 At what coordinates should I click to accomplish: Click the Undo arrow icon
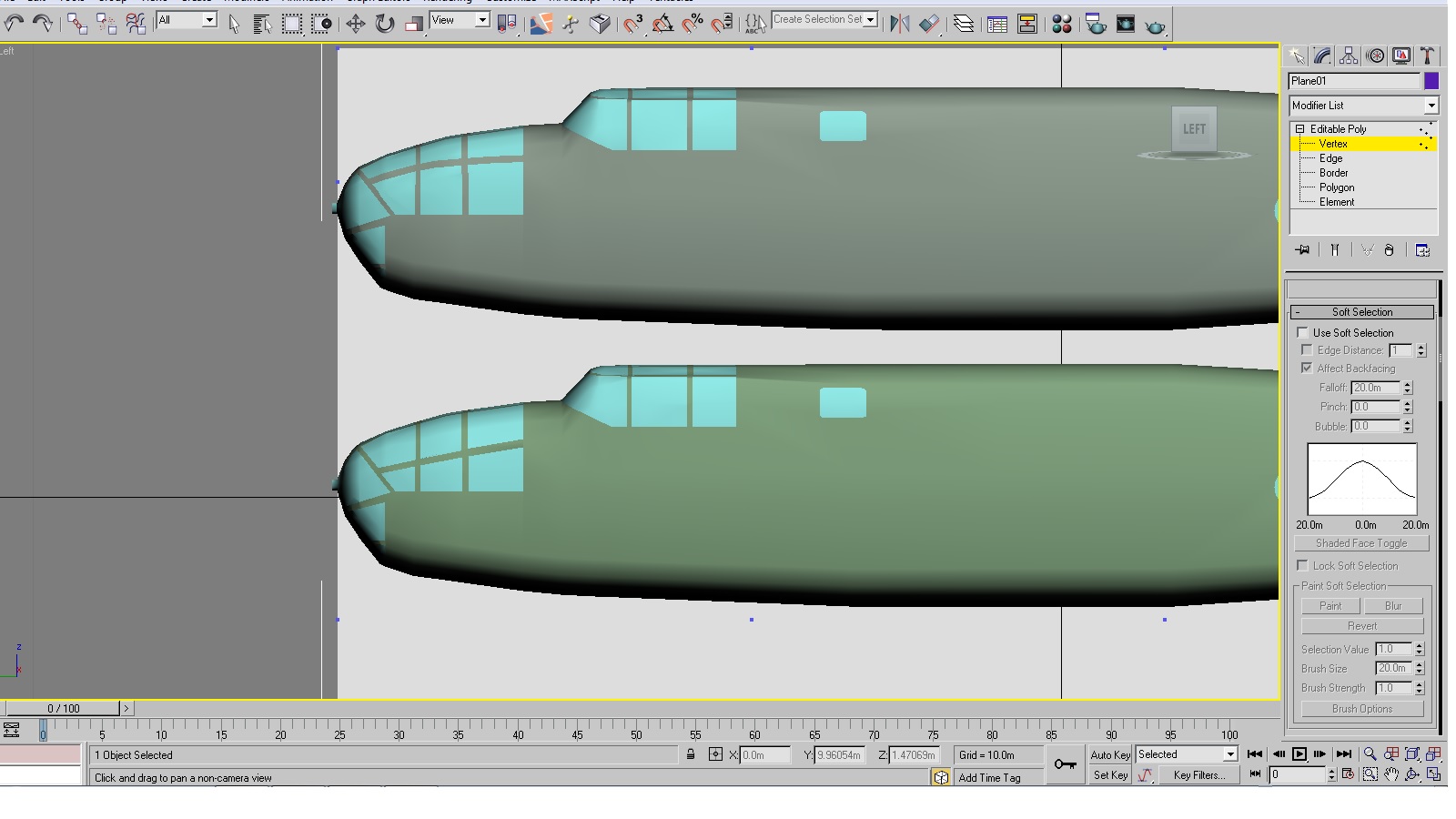(14, 24)
